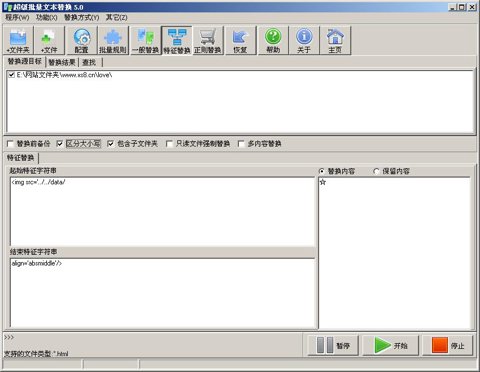Open the 程序(W) menu

(17, 17)
